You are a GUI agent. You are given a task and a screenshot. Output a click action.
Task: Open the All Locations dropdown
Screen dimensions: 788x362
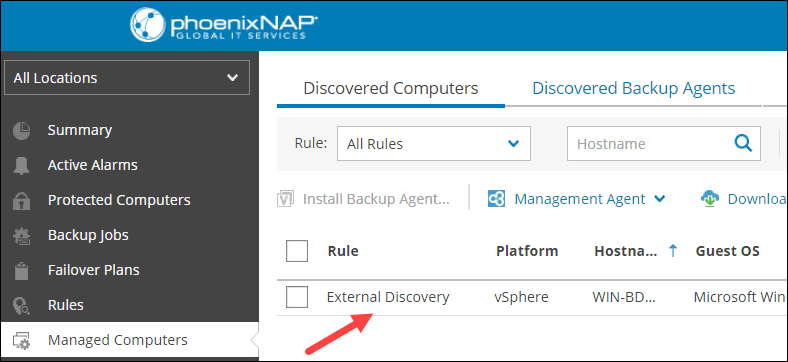click(x=127, y=77)
